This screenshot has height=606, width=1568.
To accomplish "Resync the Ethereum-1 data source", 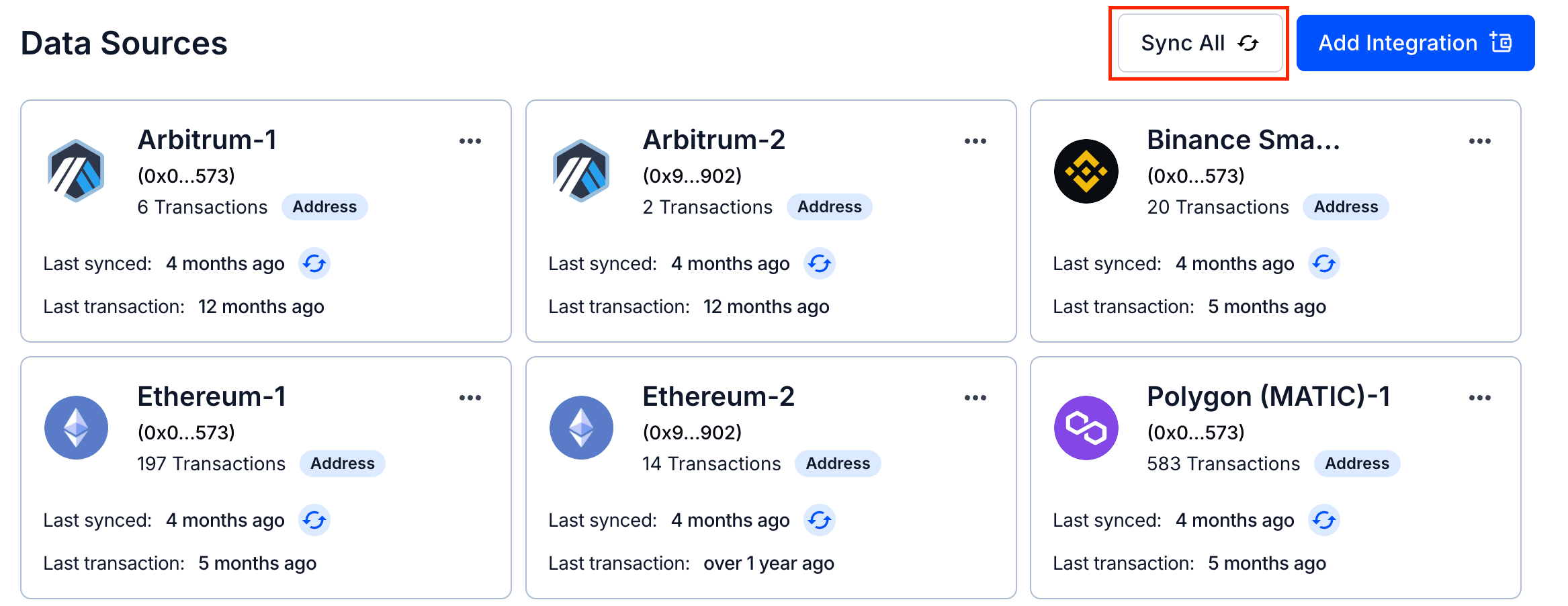I will pos(314,520).
